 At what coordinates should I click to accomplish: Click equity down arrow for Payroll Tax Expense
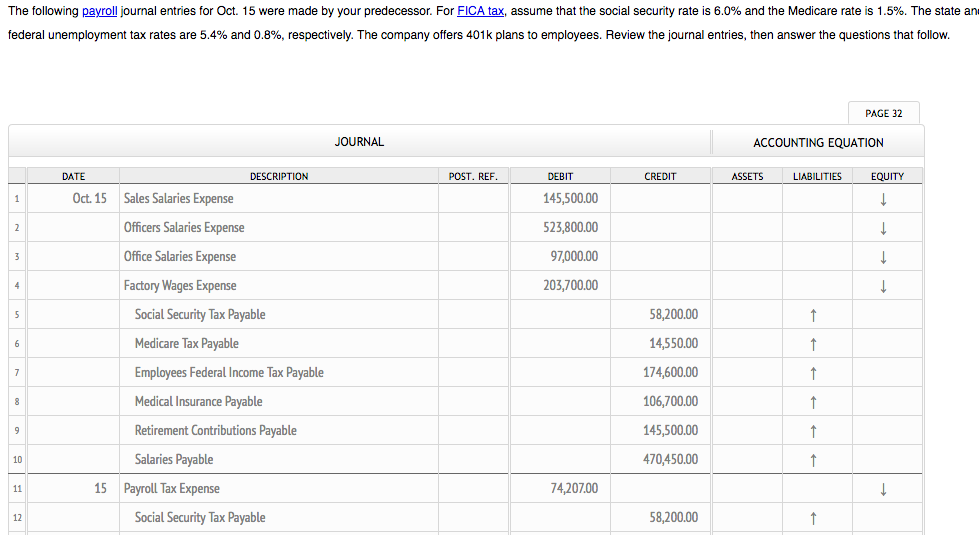(883, 489)
